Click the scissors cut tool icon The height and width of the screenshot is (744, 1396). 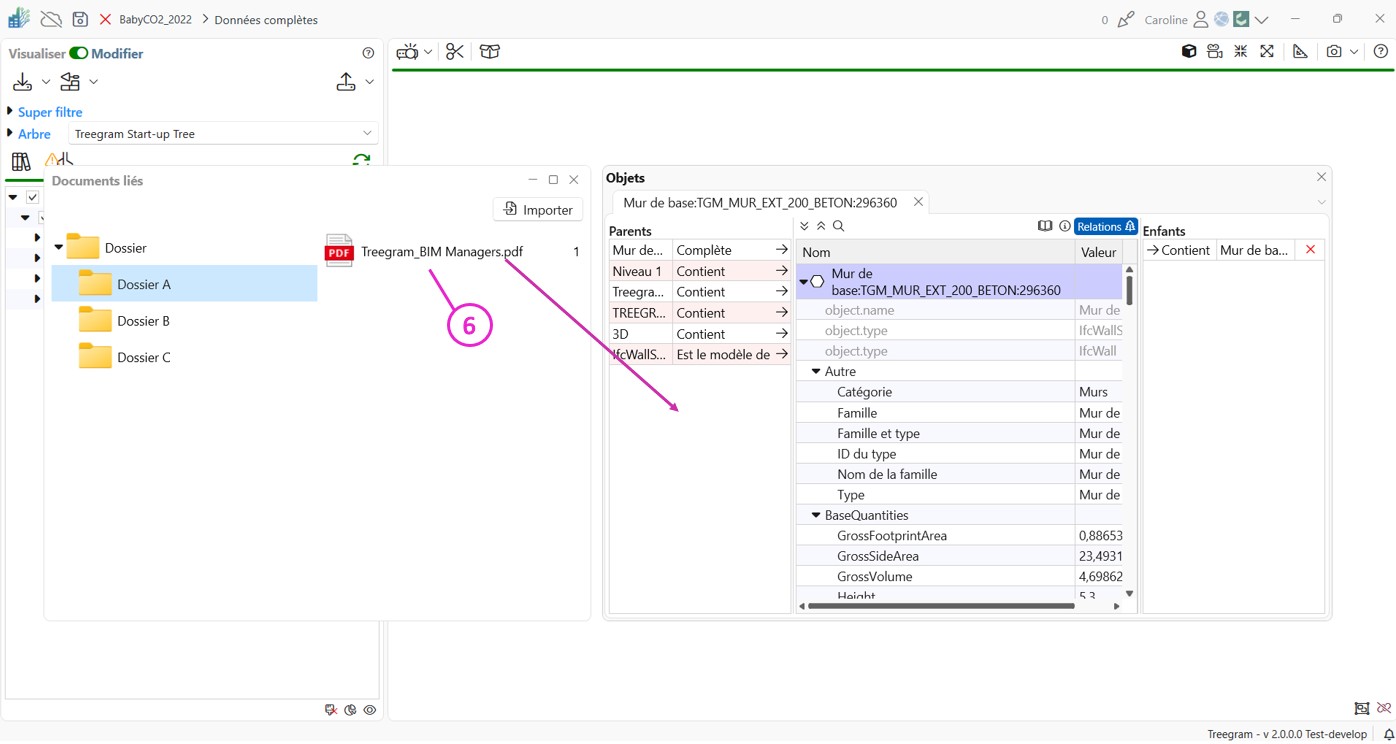click(x=455, y=52)
